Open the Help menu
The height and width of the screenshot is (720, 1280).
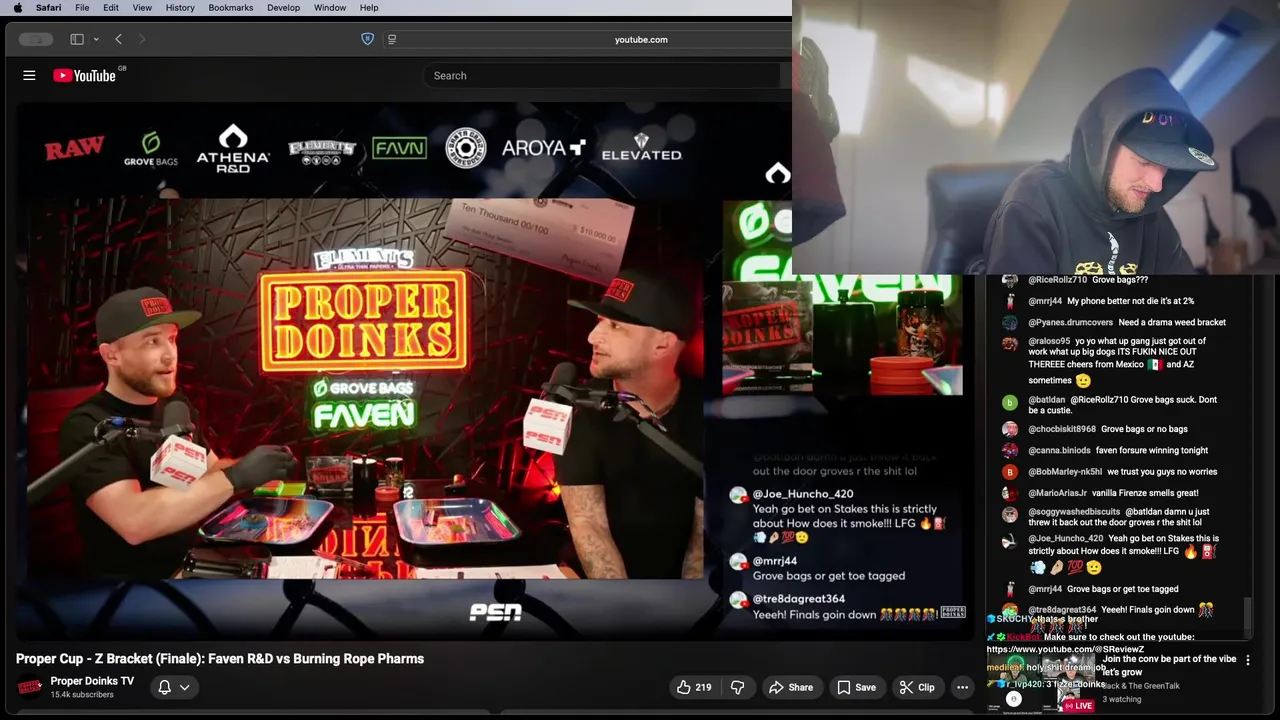(369, 8)
